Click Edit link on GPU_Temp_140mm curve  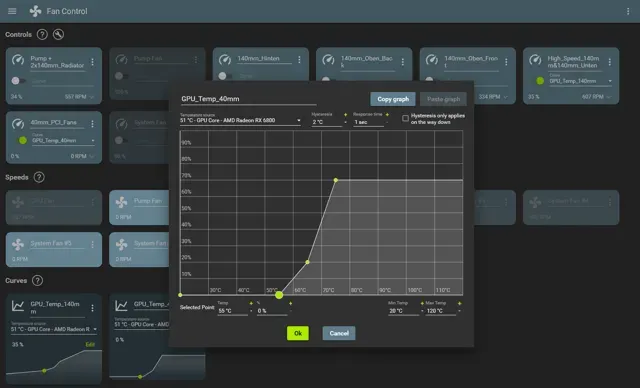(90, 344)
